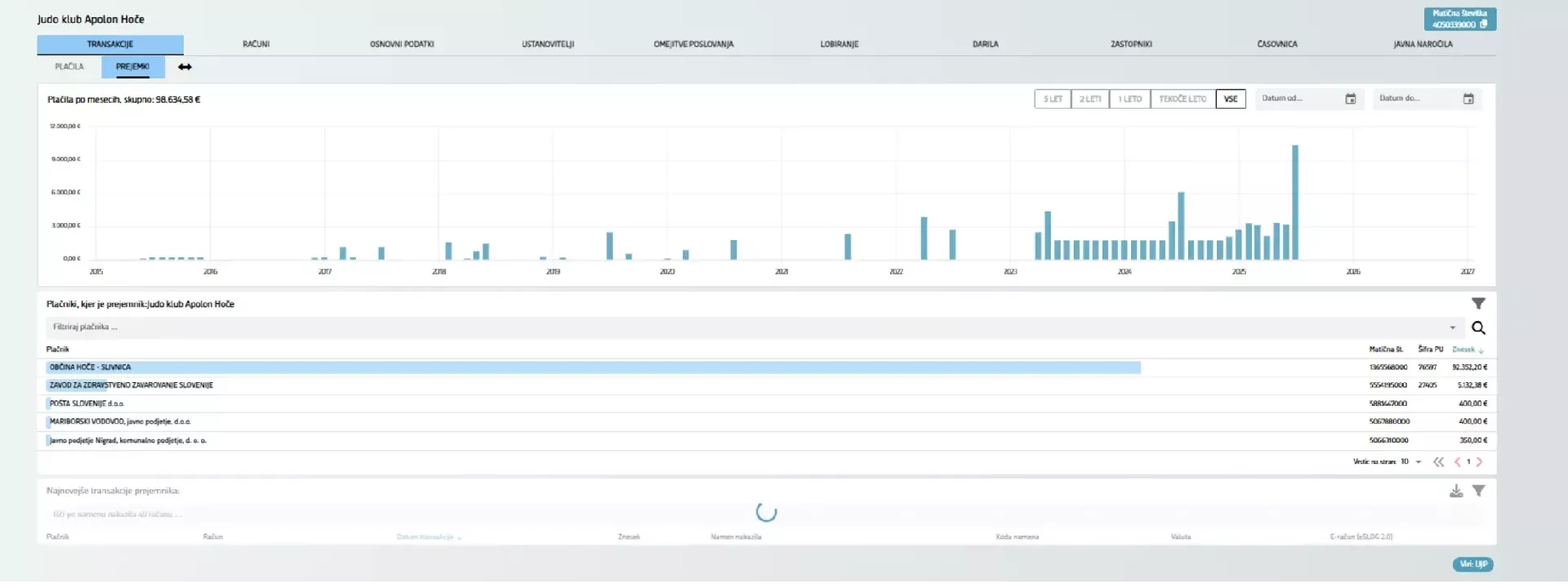1568x584 pixels.
Task: Click the filter funnel icon above payers list
Action: click(x=1478, y=304)
